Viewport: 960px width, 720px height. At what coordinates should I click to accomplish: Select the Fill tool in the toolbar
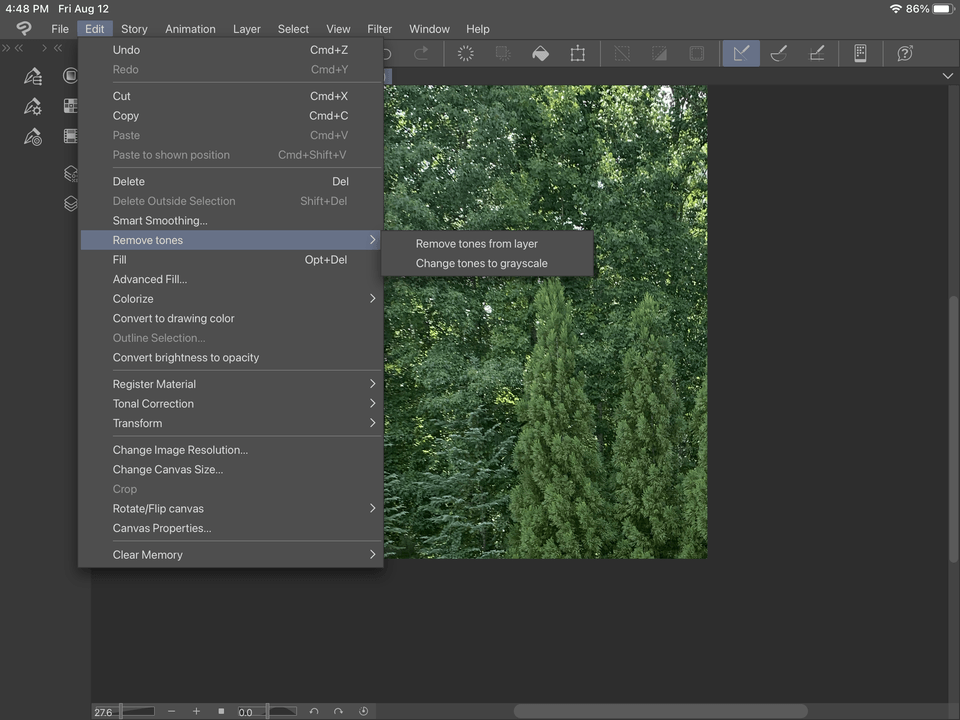[x=540, y=53]
